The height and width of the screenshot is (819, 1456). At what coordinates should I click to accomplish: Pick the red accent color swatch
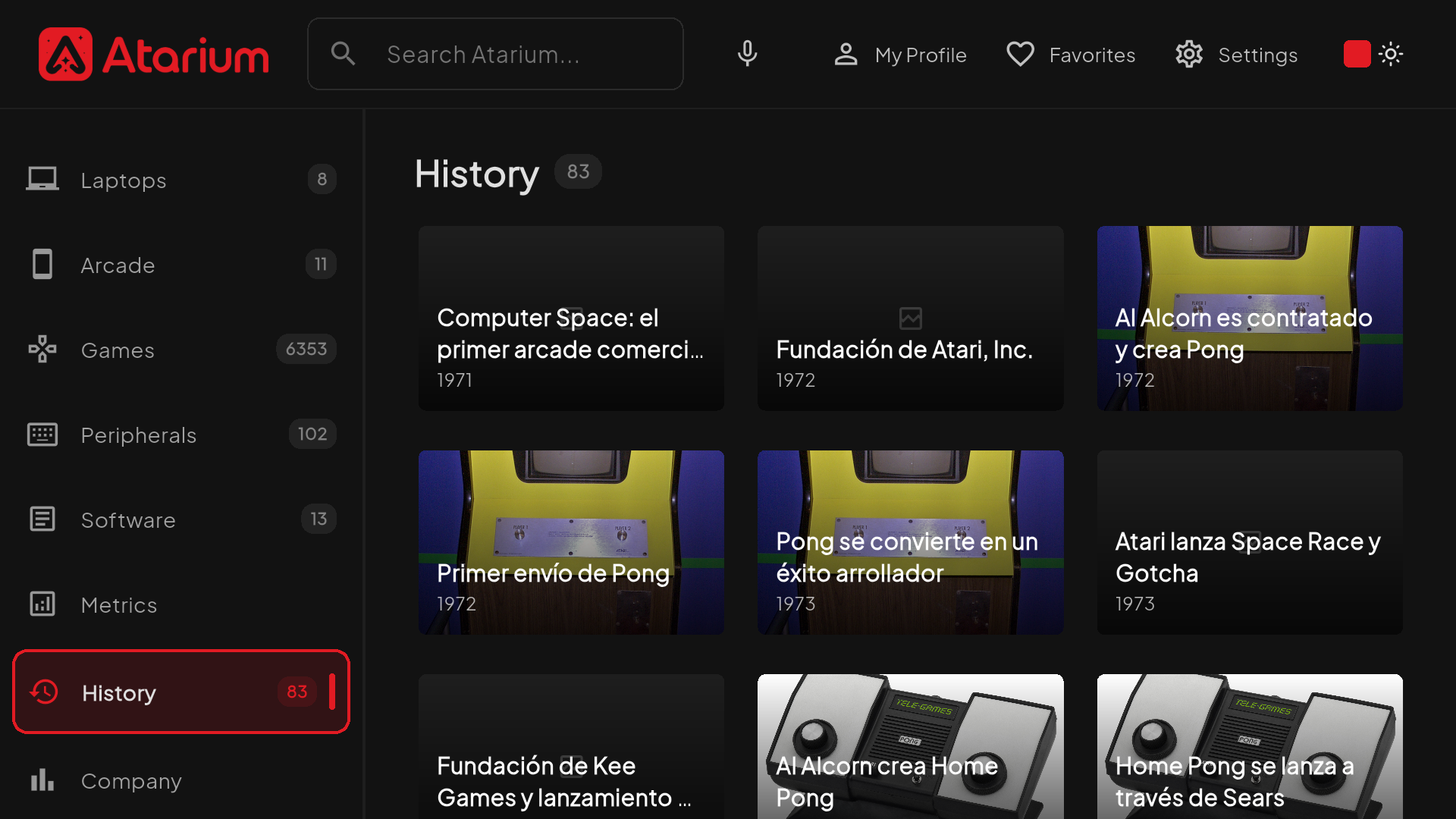1357,54
